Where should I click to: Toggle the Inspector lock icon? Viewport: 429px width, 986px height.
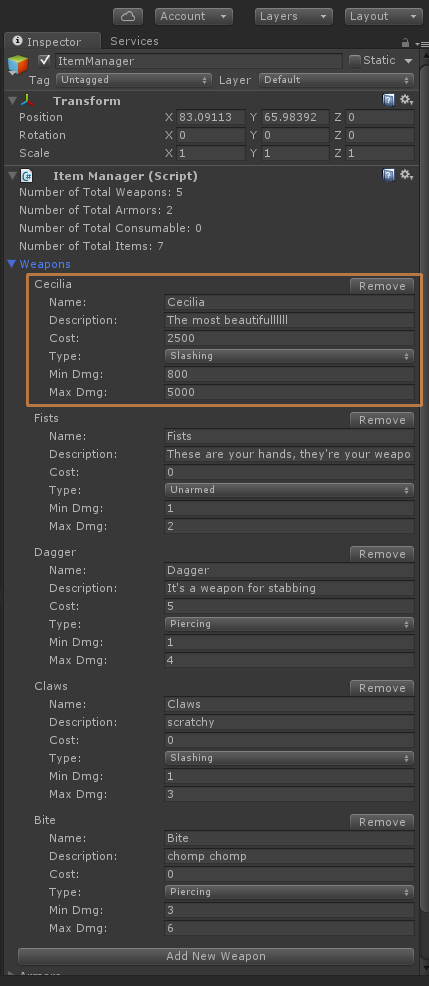406,43
